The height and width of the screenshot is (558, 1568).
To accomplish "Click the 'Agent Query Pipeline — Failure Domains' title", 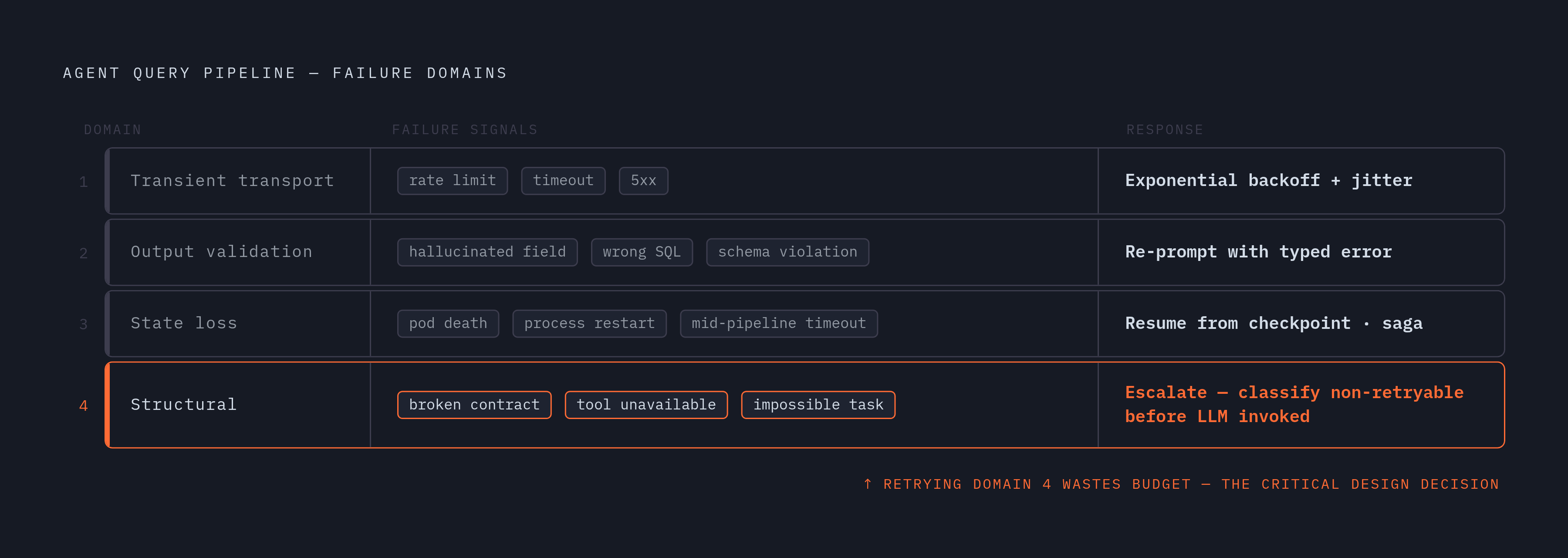I will 285,73.
